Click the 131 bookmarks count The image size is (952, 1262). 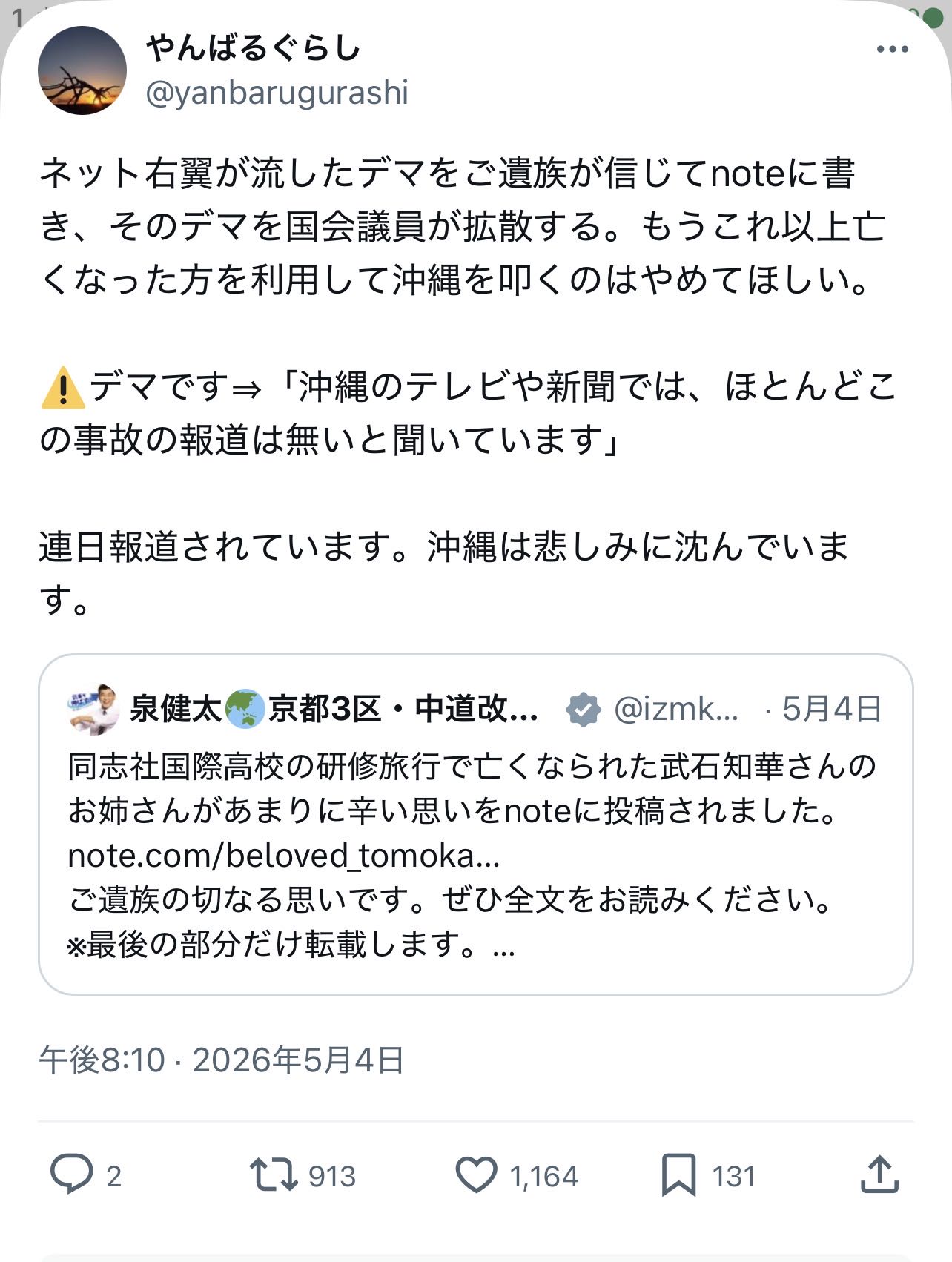coord(733,1176)
